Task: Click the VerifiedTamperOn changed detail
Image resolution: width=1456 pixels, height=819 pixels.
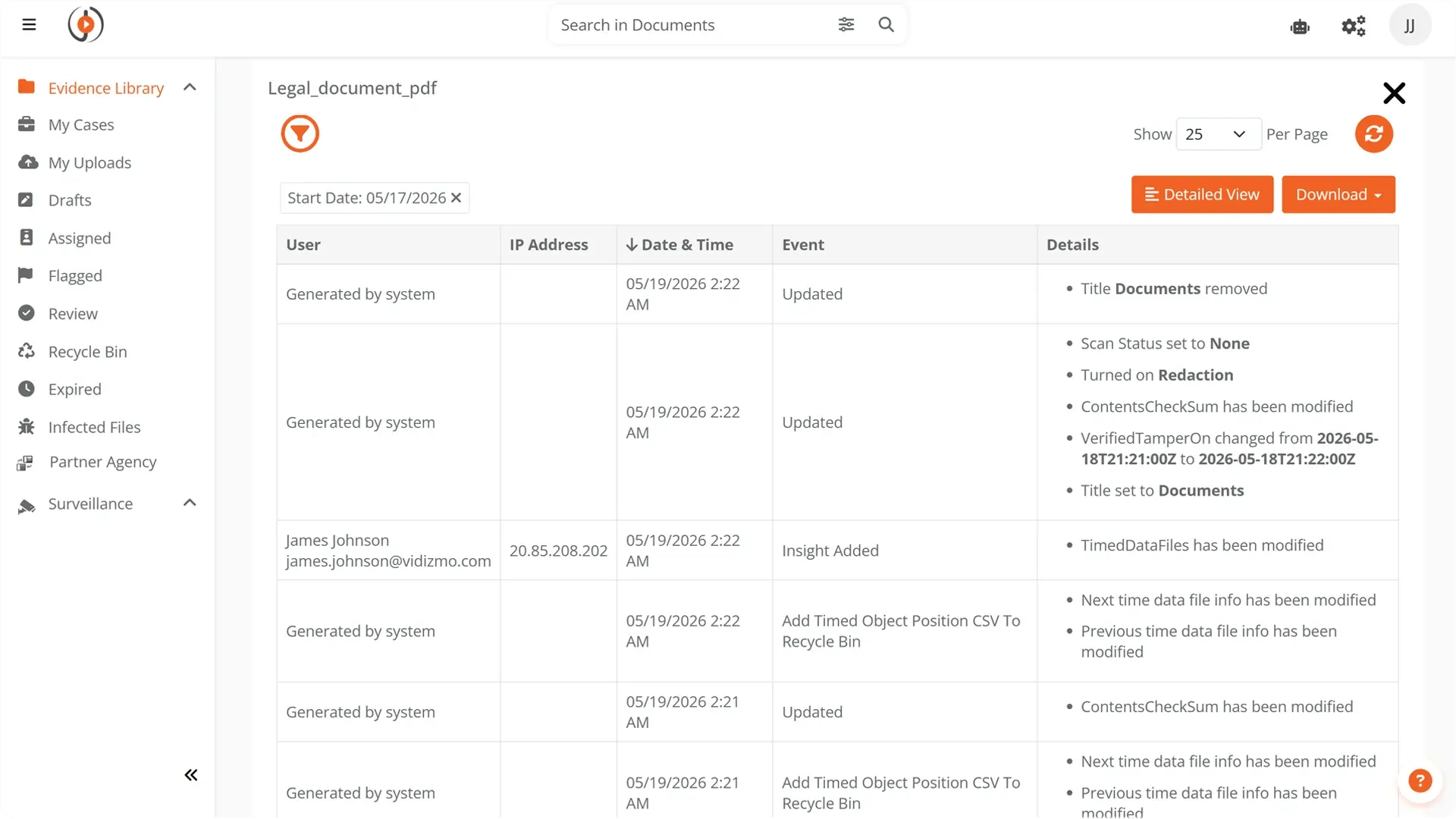Action: 1229,448
